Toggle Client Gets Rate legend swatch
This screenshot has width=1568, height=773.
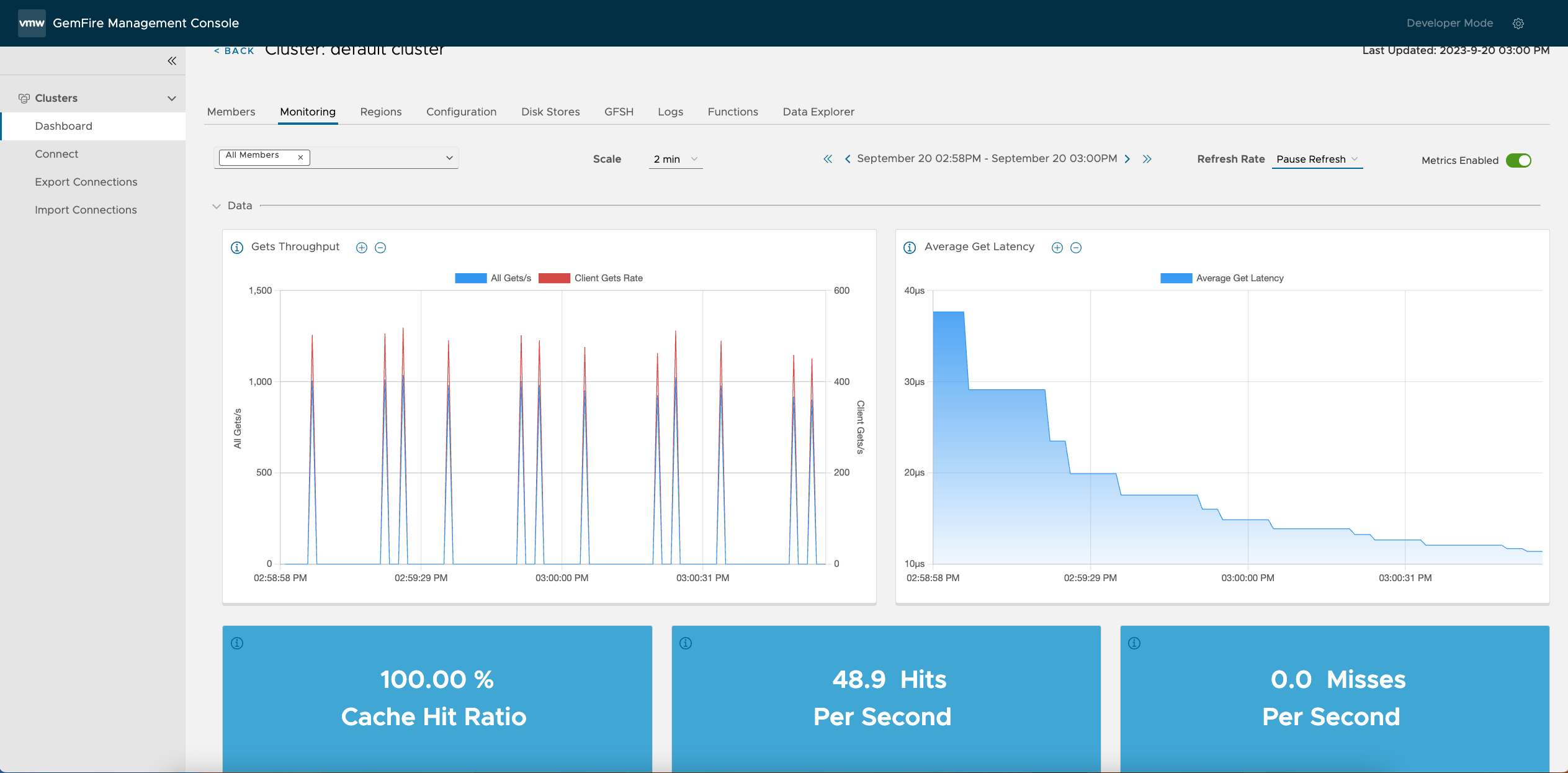coord(554,278)
